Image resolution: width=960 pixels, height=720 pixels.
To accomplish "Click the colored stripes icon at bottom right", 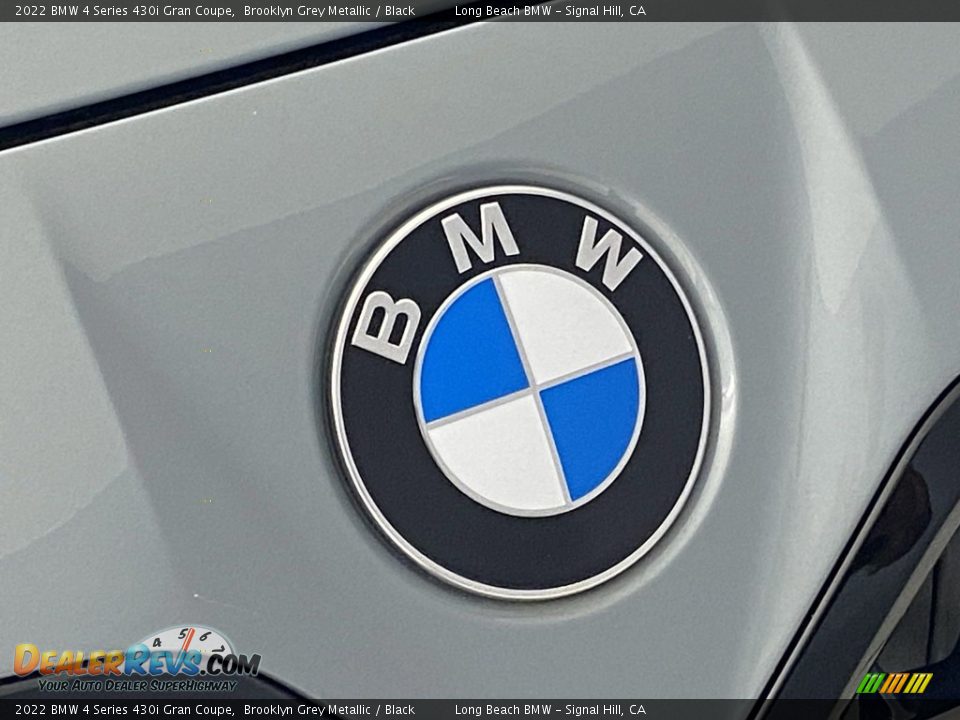I will 894,683.
